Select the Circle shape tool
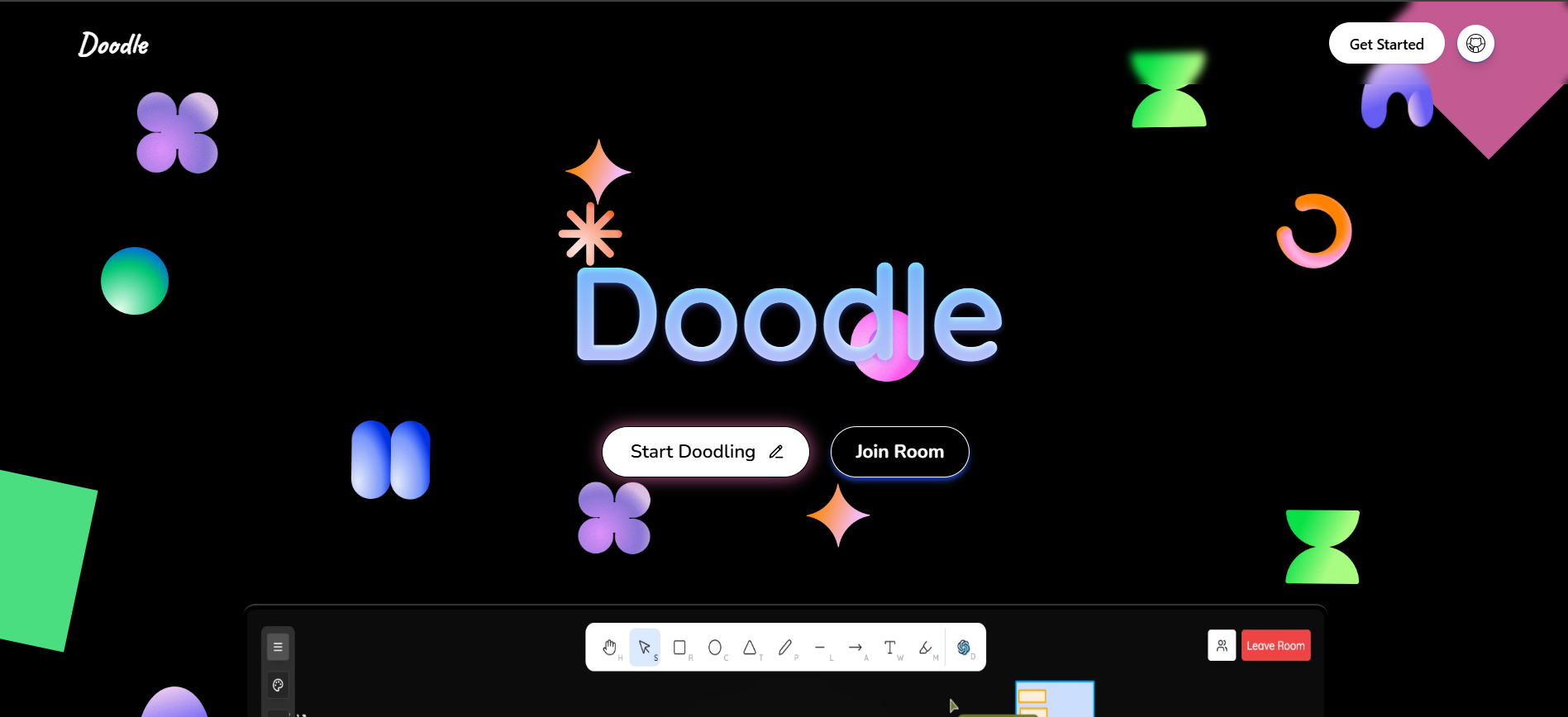The image size is (1568, 717). (x=715, y=648)
